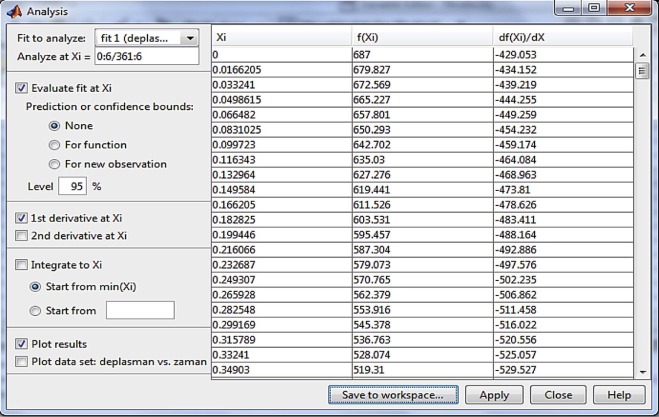The width and height of the screenshot is (659, 417).
Task: Select the f(Xi) cell 635.03
Action: click(422, 160)
